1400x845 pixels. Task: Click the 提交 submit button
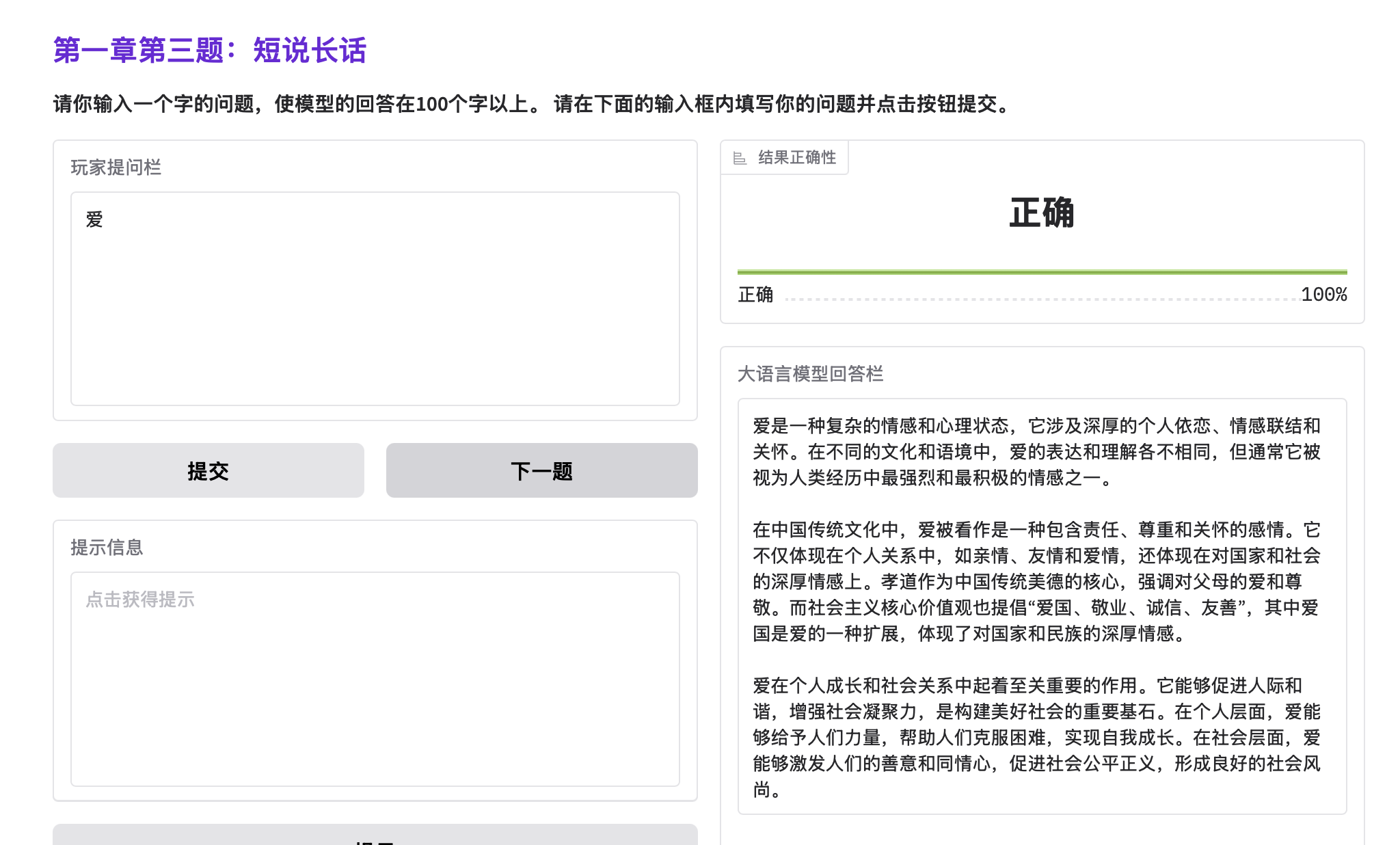click(x=208, y=470)
